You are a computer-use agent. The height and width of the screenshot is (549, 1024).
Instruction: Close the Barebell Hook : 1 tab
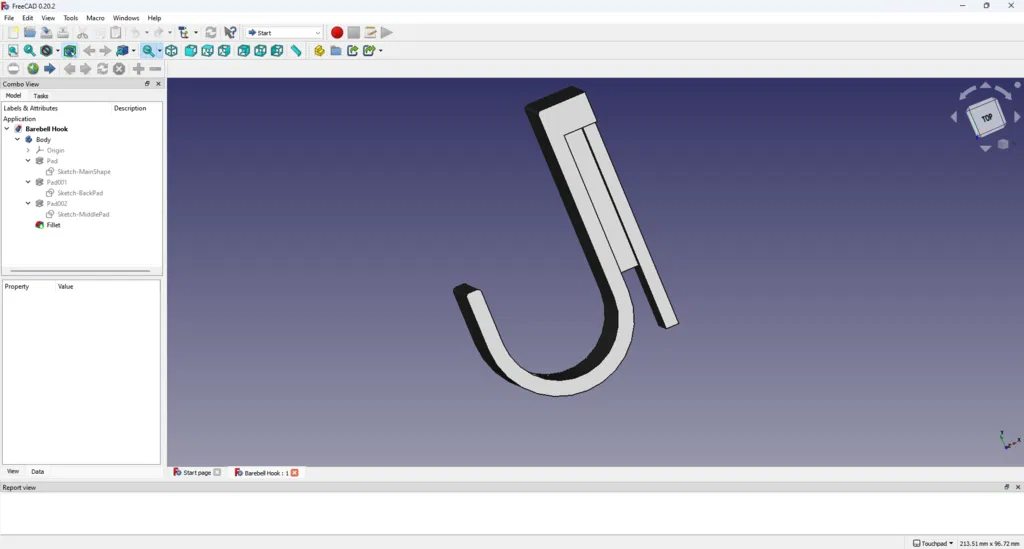click(x=295, y=473)
